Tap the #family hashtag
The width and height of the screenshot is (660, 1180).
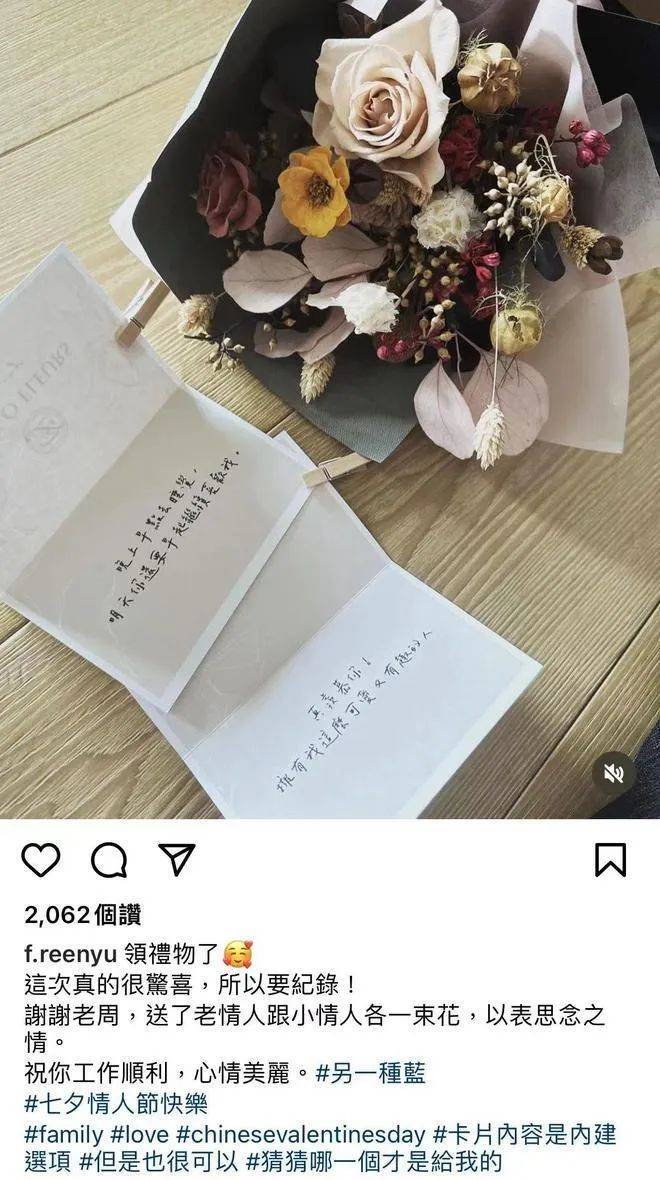pos(64,1133)
